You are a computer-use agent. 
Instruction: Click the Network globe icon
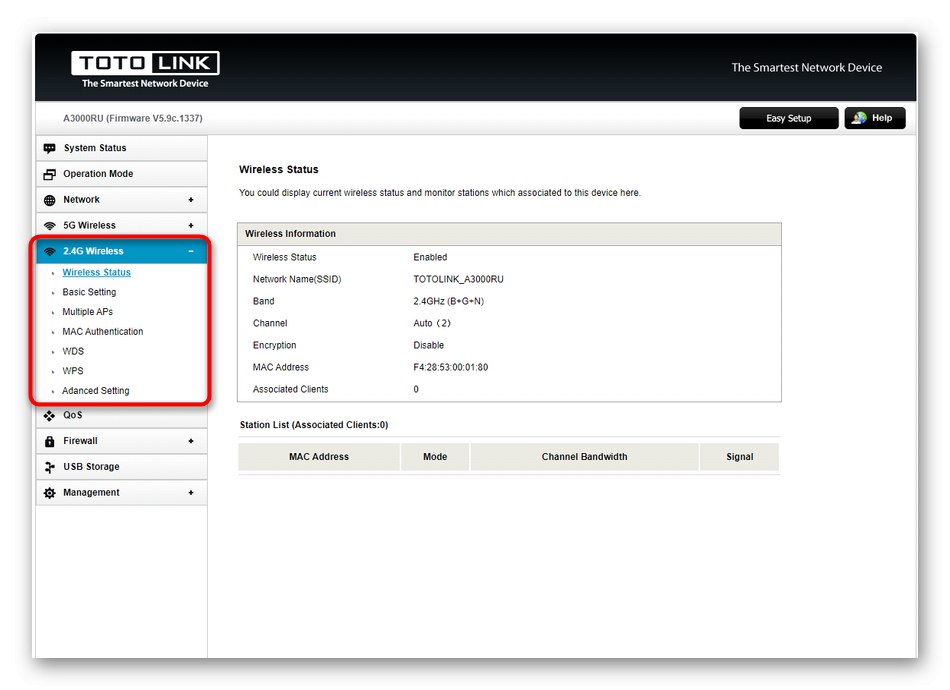[x=50, y=200]
